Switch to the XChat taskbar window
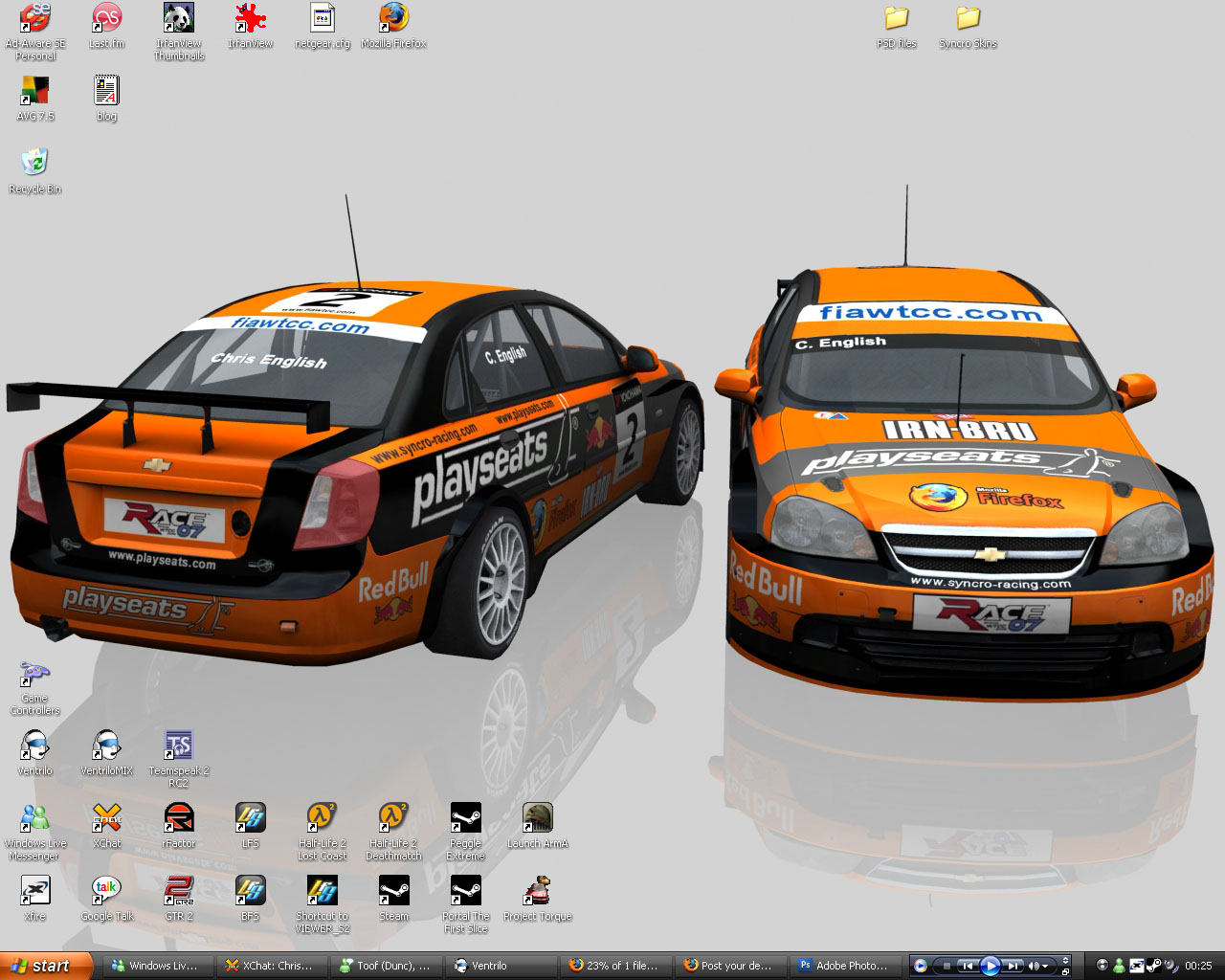The height and width of the screenshot is (980, 1225). pyautogui.click(x=272, y=966)
